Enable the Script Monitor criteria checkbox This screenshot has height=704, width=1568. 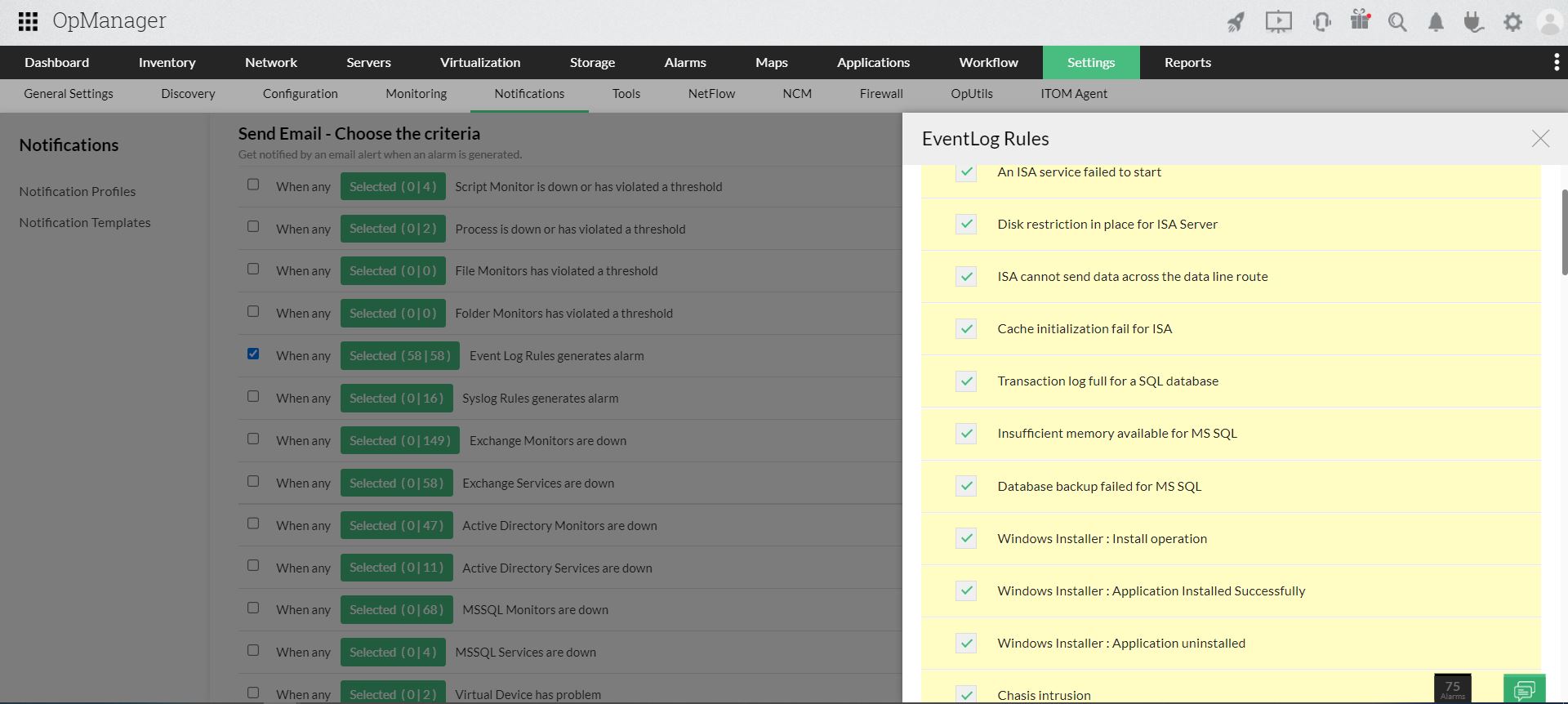tap(253, 185)
